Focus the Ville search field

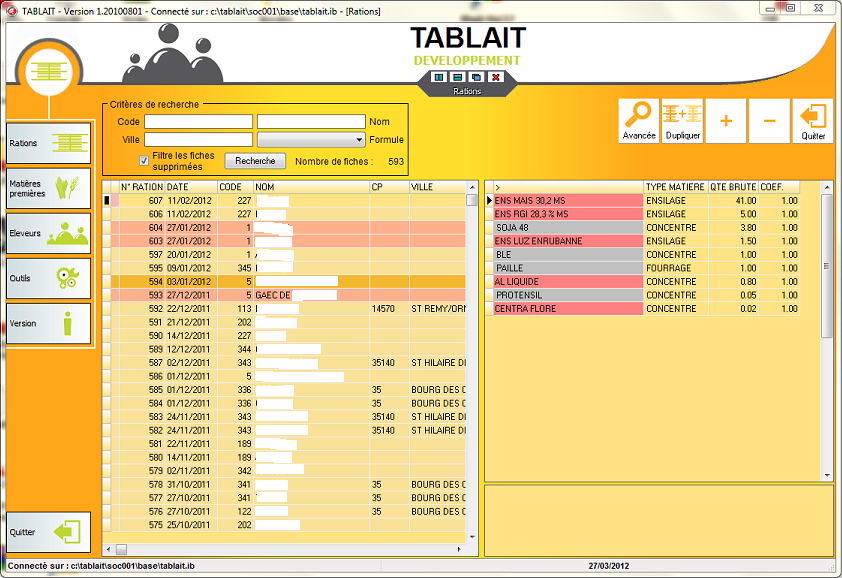(199, 140)
